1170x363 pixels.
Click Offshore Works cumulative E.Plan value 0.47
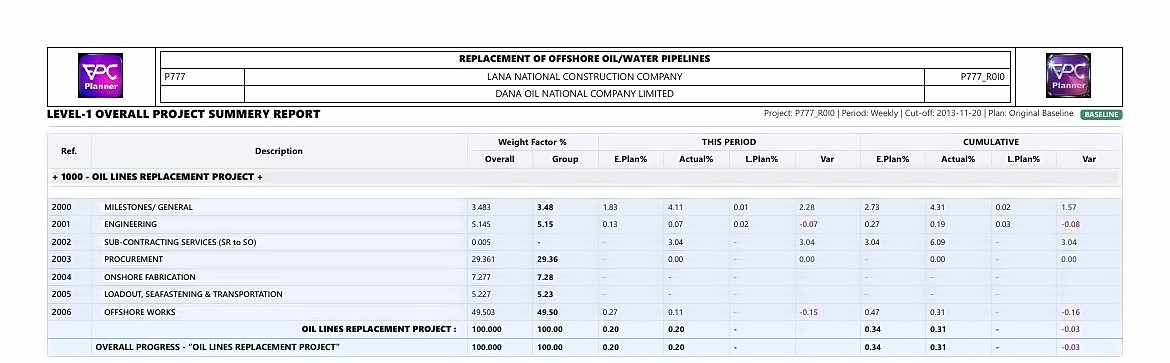(x=872, y=312)
